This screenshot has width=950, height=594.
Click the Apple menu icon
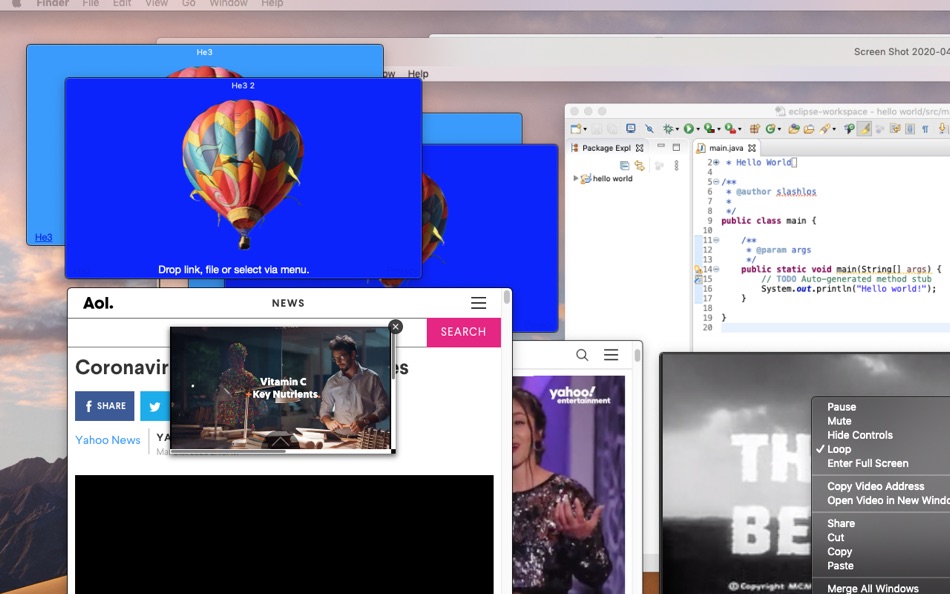(x=17, y=3)
